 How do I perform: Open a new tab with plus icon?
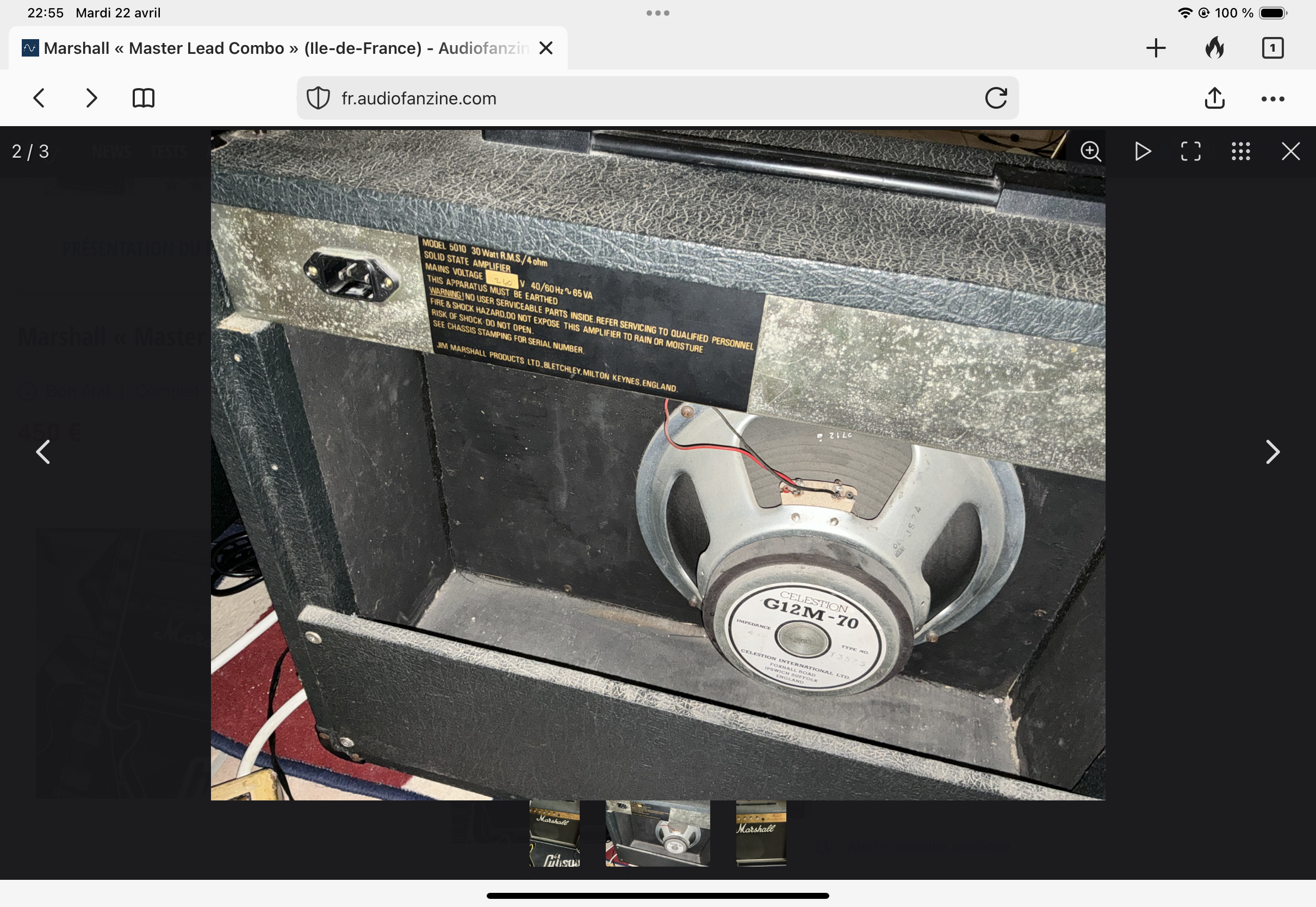click(x=1156, y=48)
